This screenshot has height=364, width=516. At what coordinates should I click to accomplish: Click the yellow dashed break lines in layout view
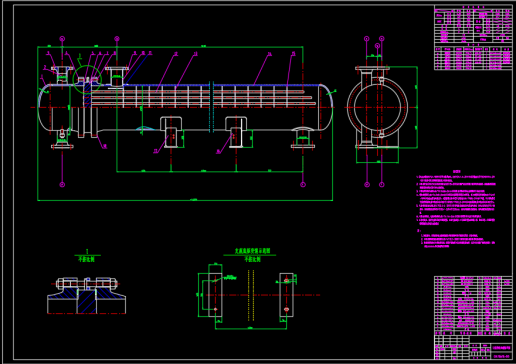pos(251,295)
